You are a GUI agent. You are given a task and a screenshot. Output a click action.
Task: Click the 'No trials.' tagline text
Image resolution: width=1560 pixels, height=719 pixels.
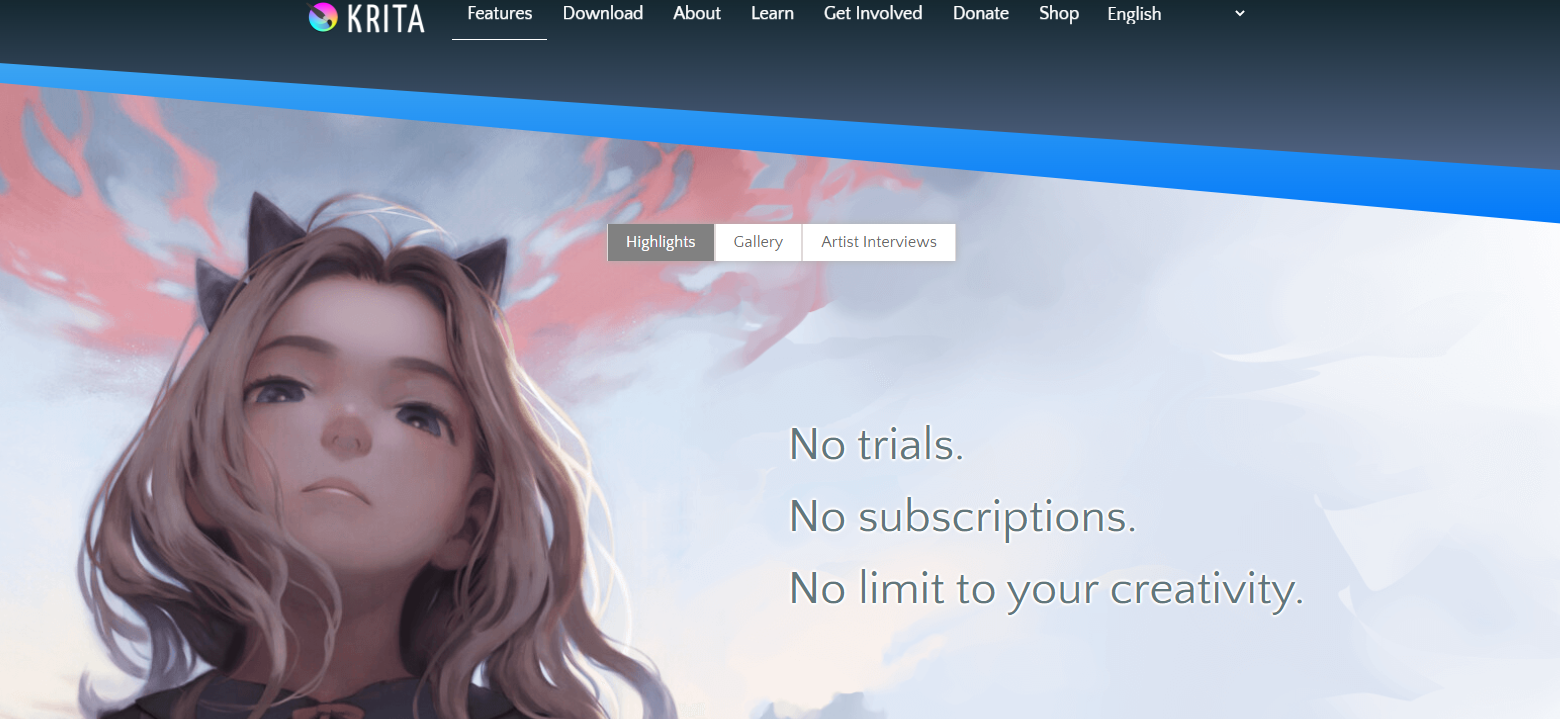click(x=875, y=444)
